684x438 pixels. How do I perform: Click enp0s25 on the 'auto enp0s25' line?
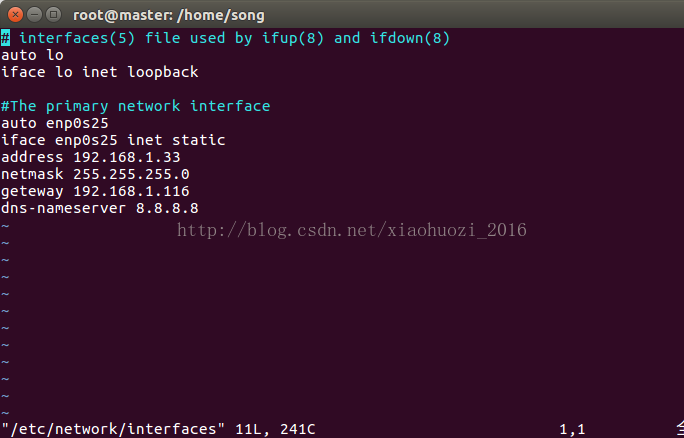coord(77,123)
